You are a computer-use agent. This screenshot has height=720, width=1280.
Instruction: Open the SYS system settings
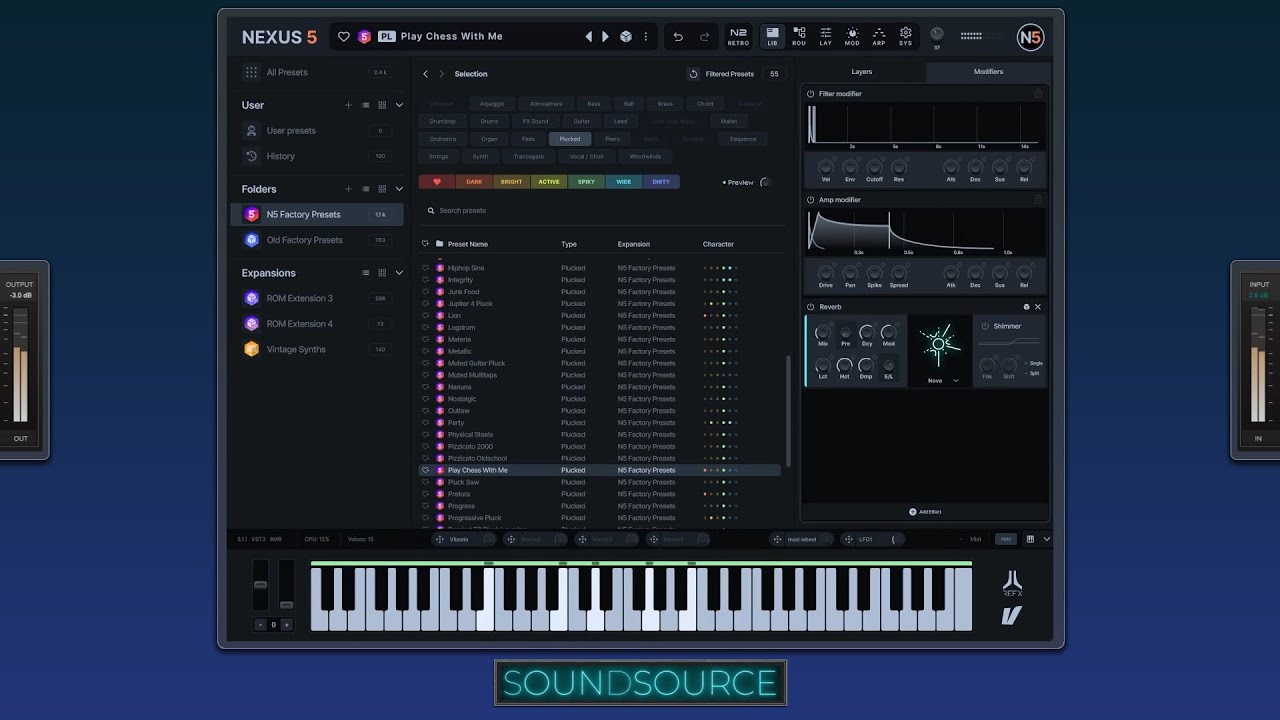coord(905,37)
